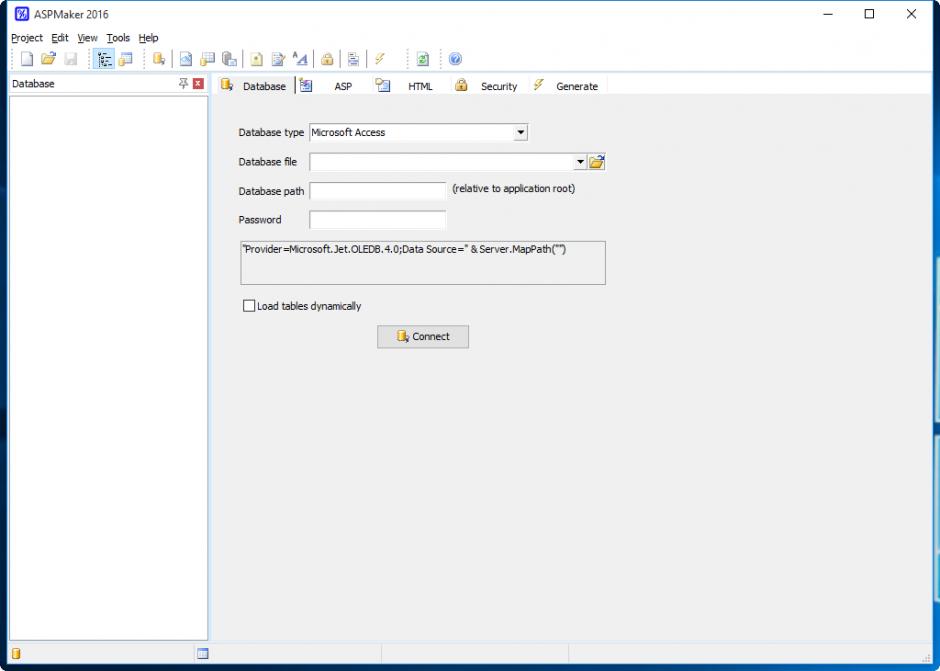Screen dimensions: 940x671
Task: Switch to the Database tab
Action: pyautogui.click(x=254, y=86)
